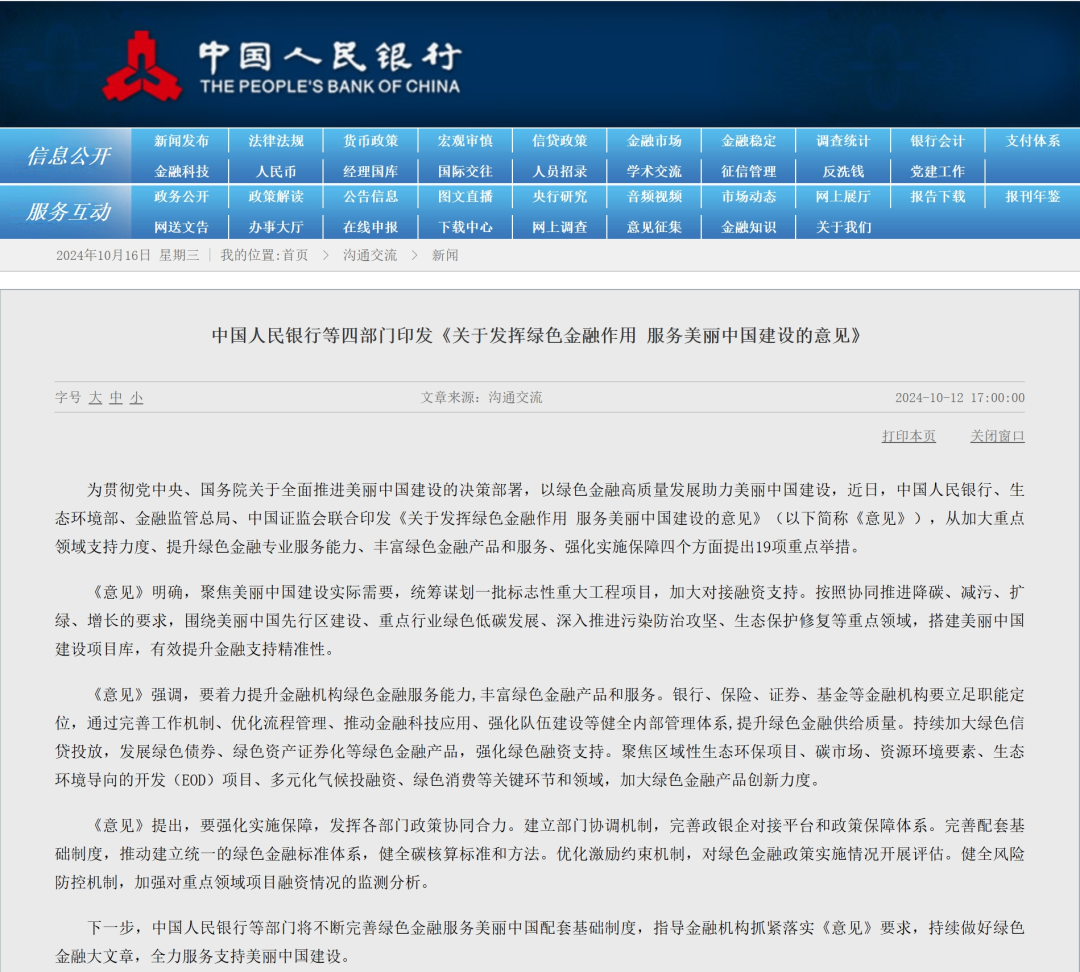Click the article headline text
This screenshot has height=972, width=1080.
point(537,336)
